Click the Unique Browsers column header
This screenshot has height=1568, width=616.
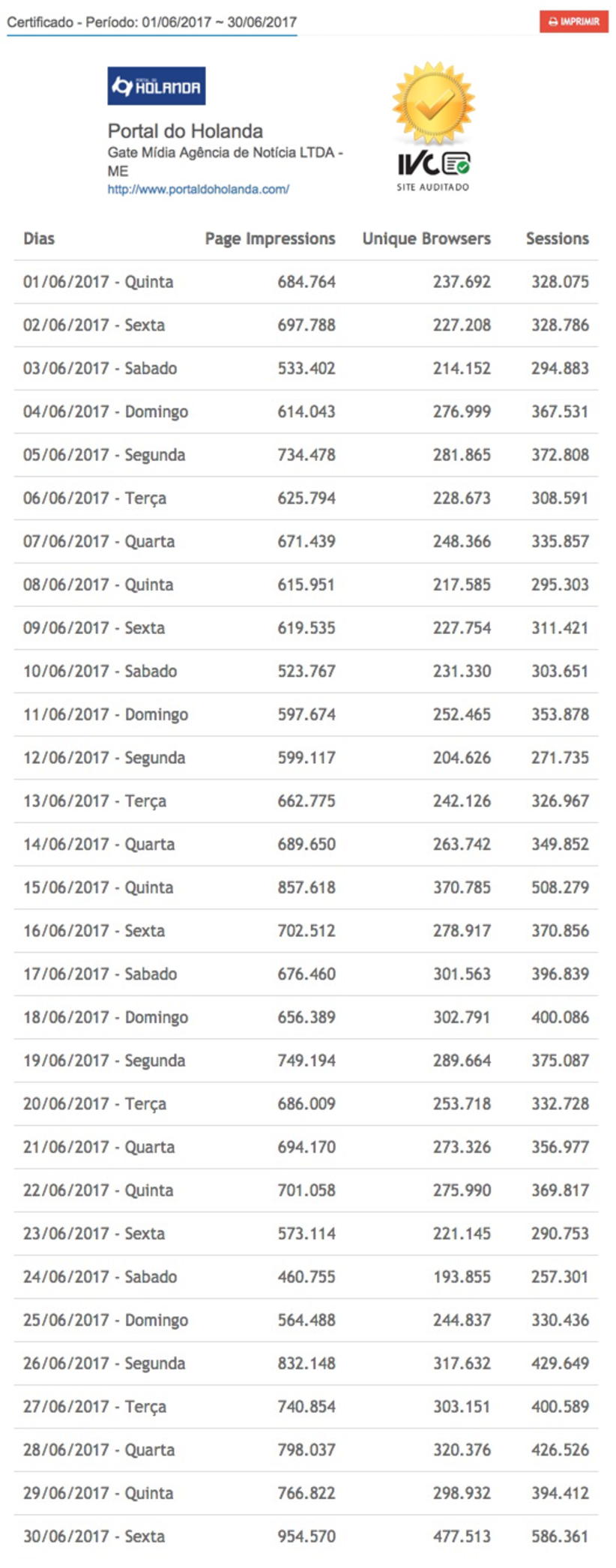tap(426, 239)
